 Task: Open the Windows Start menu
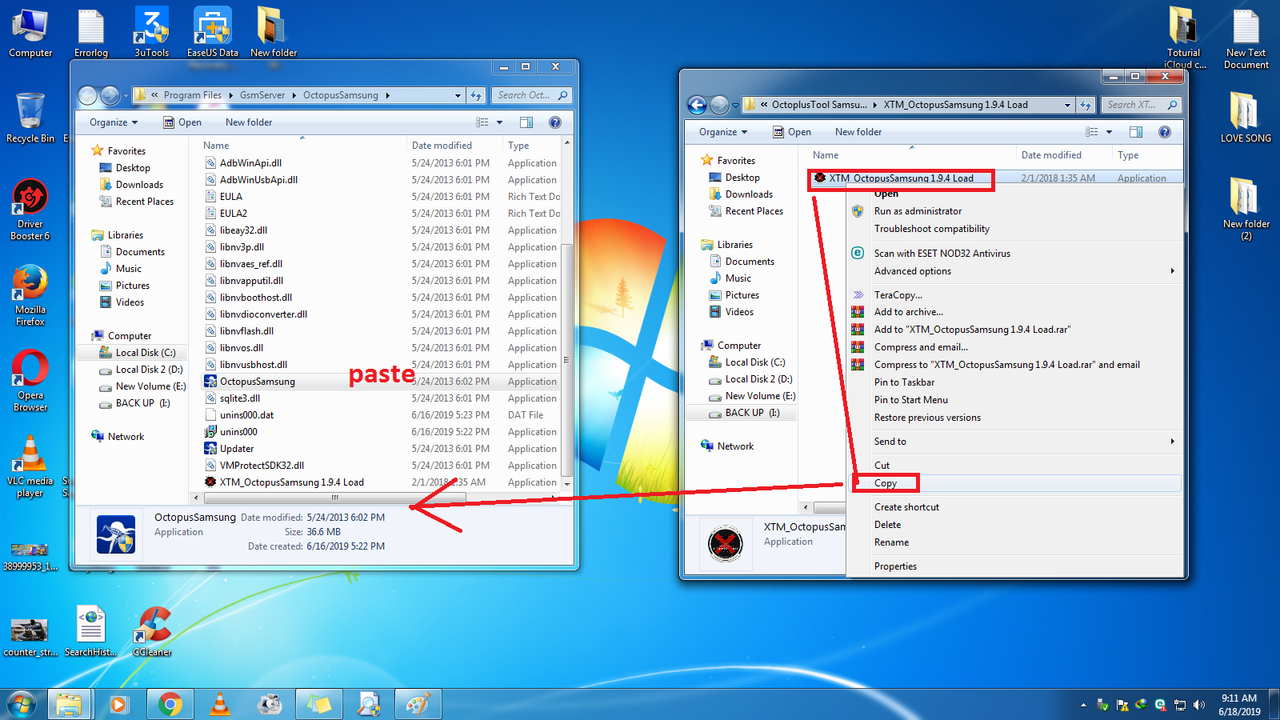pos(21,704)
